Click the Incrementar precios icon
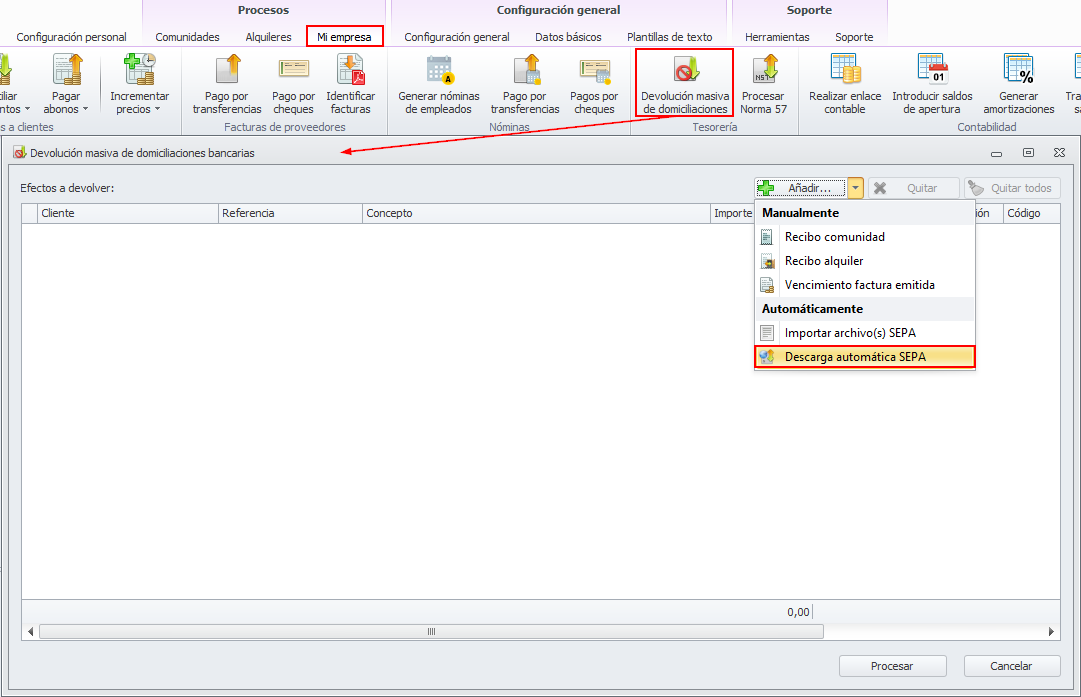1081x697 pixels. coord(139,70)
